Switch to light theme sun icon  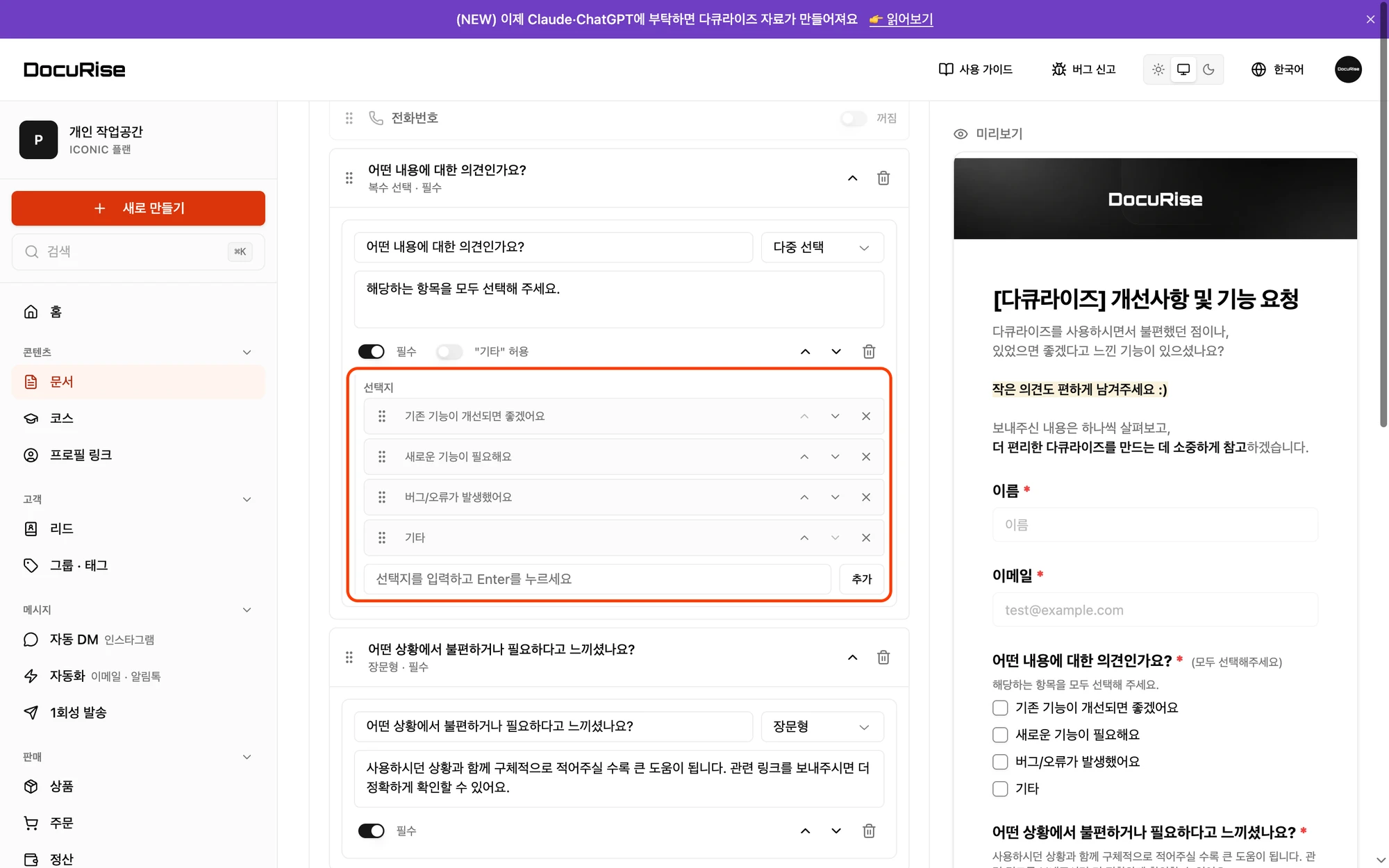click(1158, 69)
